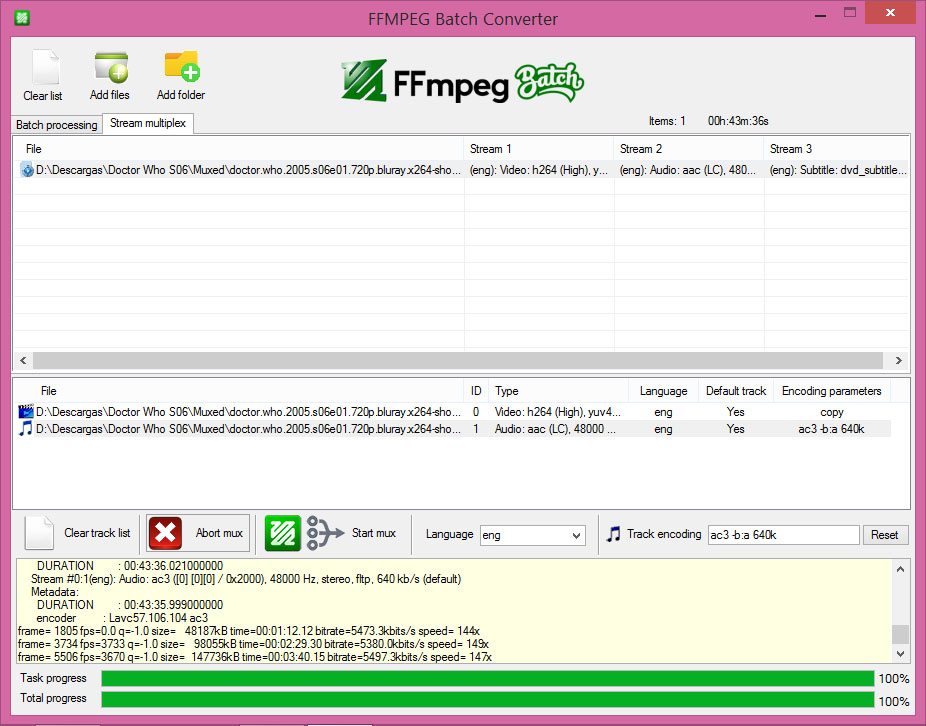Maximize the FFMPEG Batch Converter window
This screenshot has height=726, width=926.
[x=850, y=13]
